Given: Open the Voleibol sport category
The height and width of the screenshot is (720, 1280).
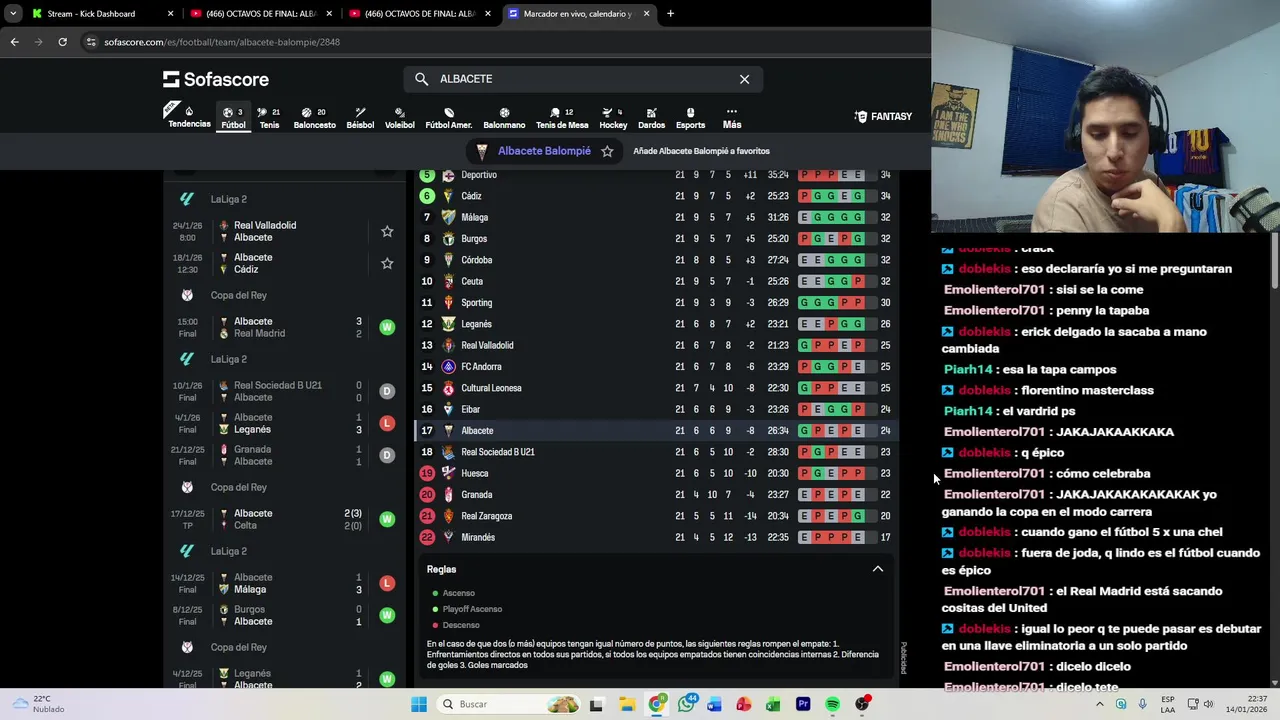Looking at the screenshot, I should pos(400,118).
